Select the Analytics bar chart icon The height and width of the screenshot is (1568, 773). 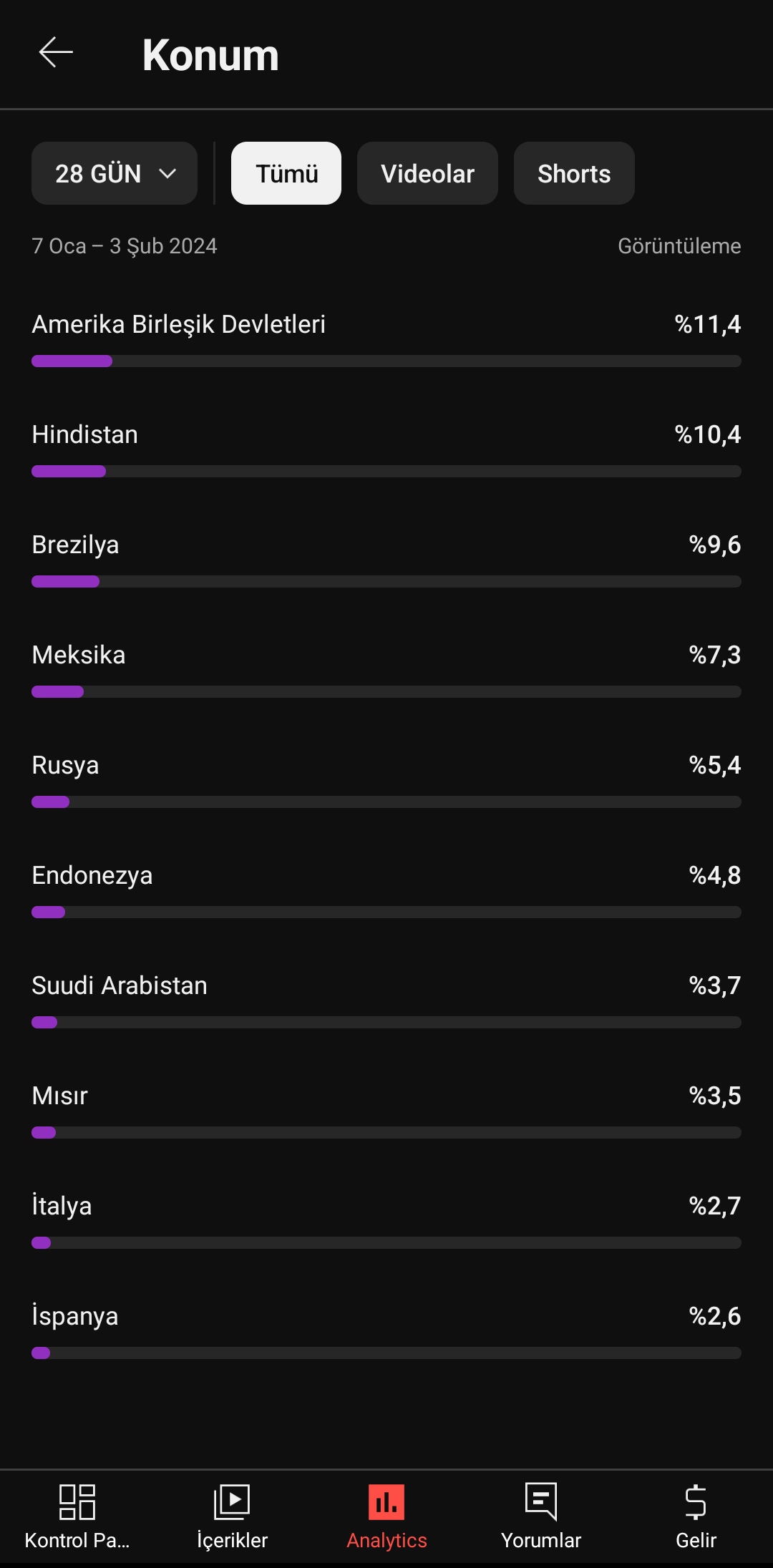386,1501
